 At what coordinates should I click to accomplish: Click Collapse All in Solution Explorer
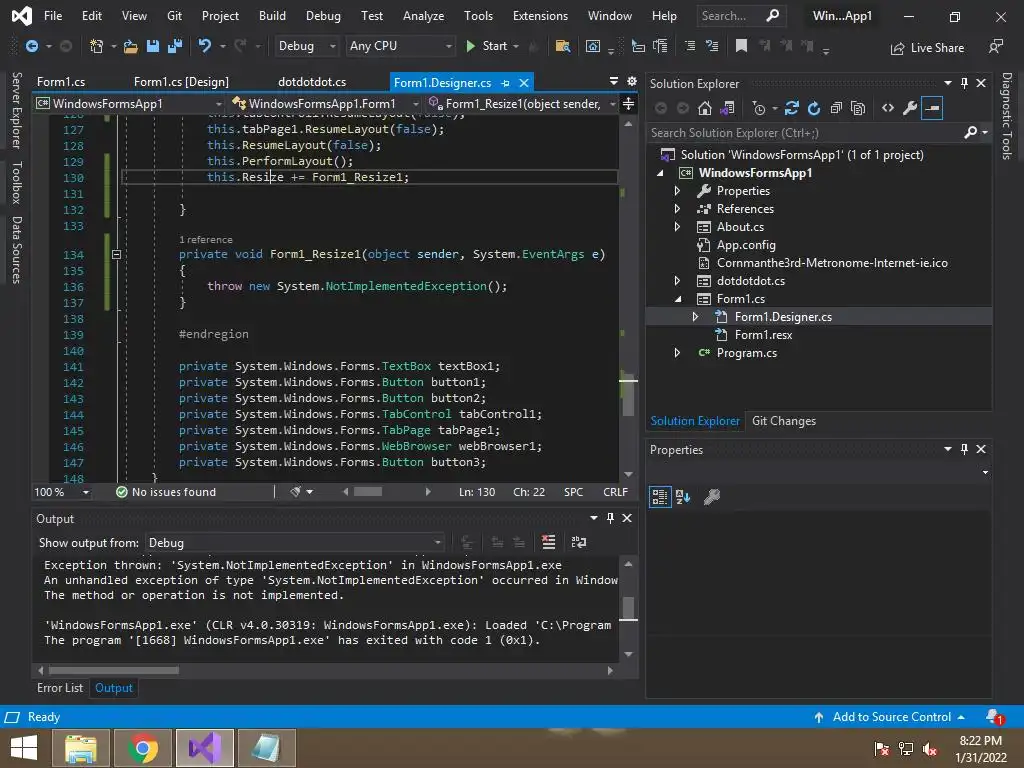pos(836,108)
